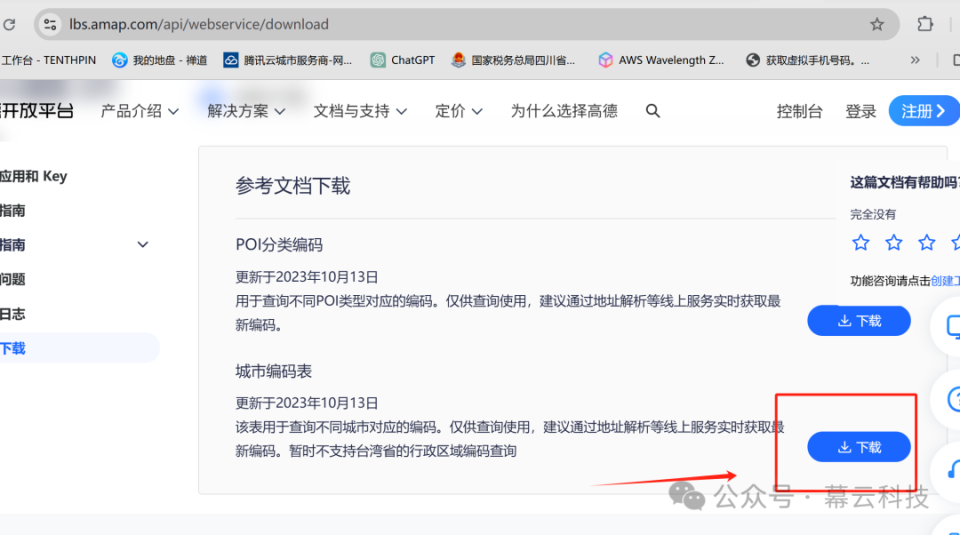Expand the 解决方案 navigation dropdown
Image resolution: width=960 pixels, height=535 pixels.
[246, 111]
